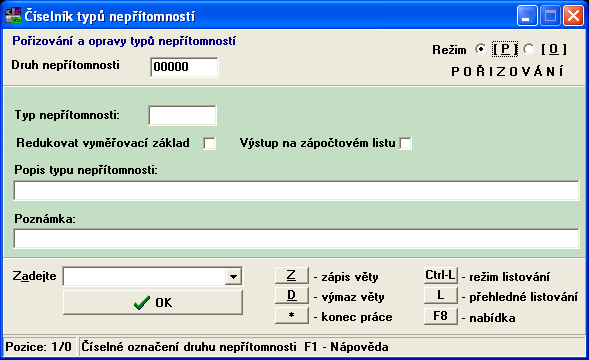The image size is (589, 360).
Task: Click Ctrl-L button for režim listování
Action: (x=441, y=275)
